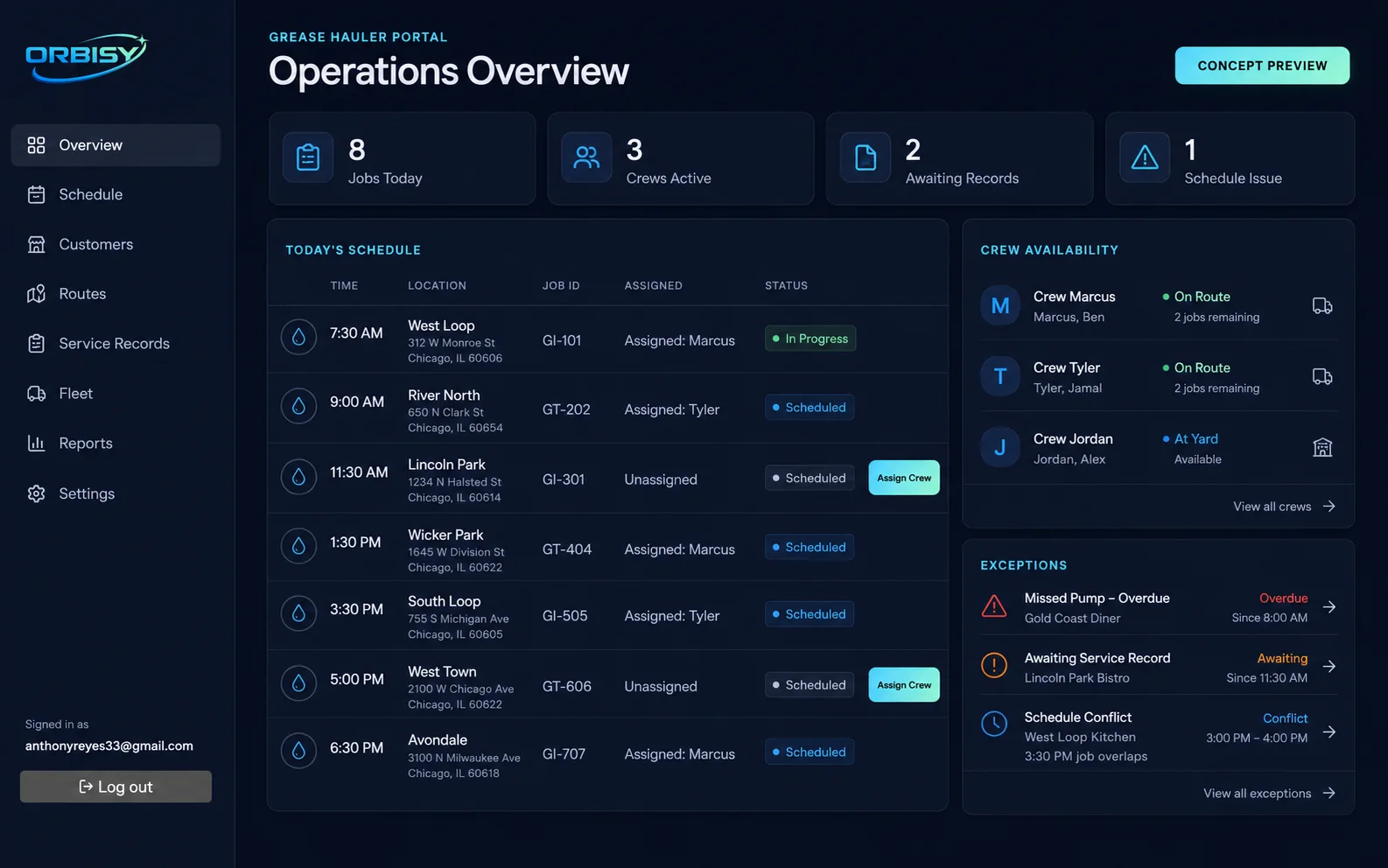Click Schedule Conflict clock icon
This screenshot has width=1388, height=868.
click(x=994, y=724)
